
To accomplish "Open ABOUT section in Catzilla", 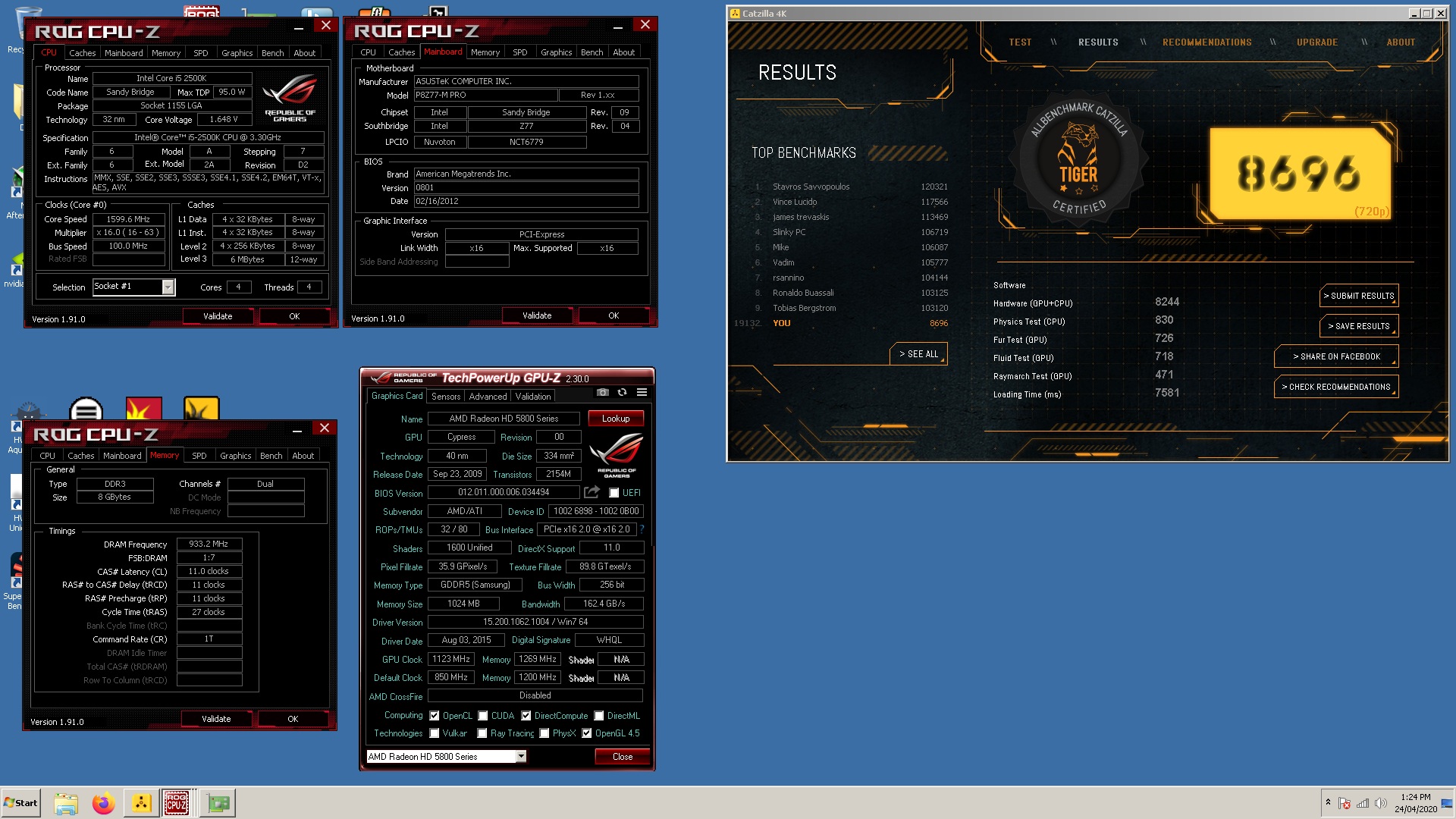I will [1401, 42].
